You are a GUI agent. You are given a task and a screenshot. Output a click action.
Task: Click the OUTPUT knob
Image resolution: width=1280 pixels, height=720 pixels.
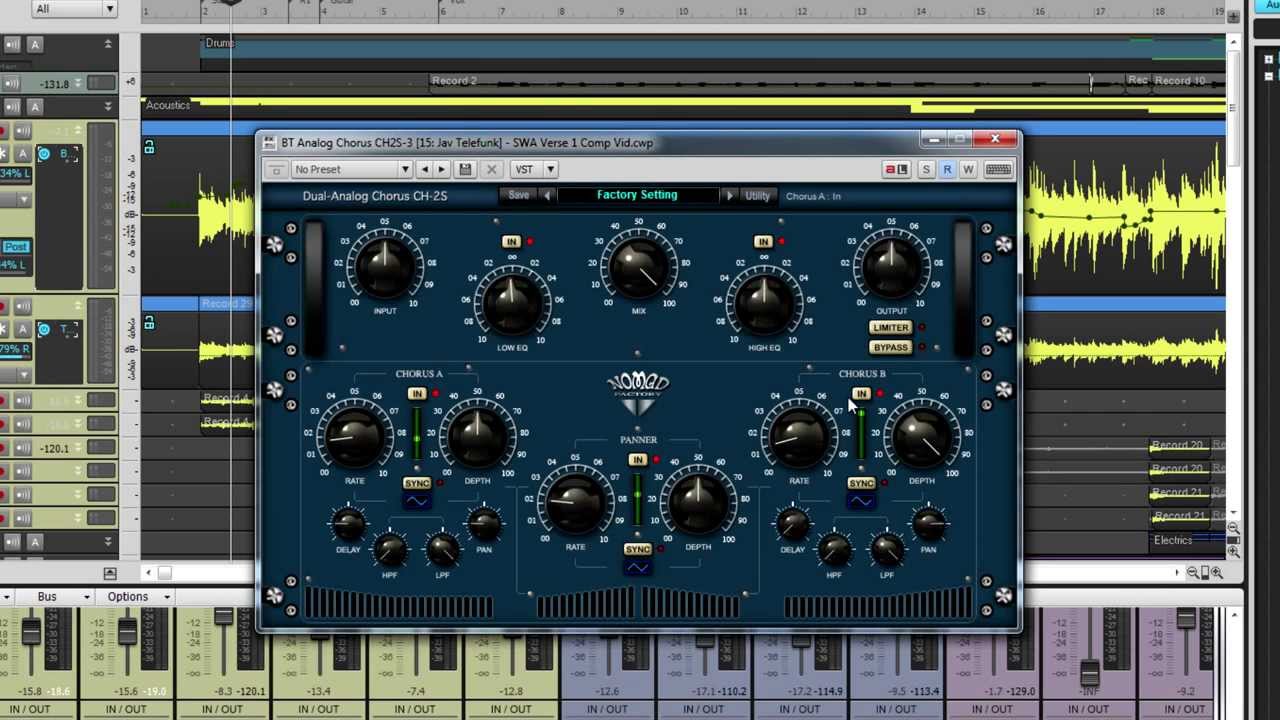click(890, 268)
